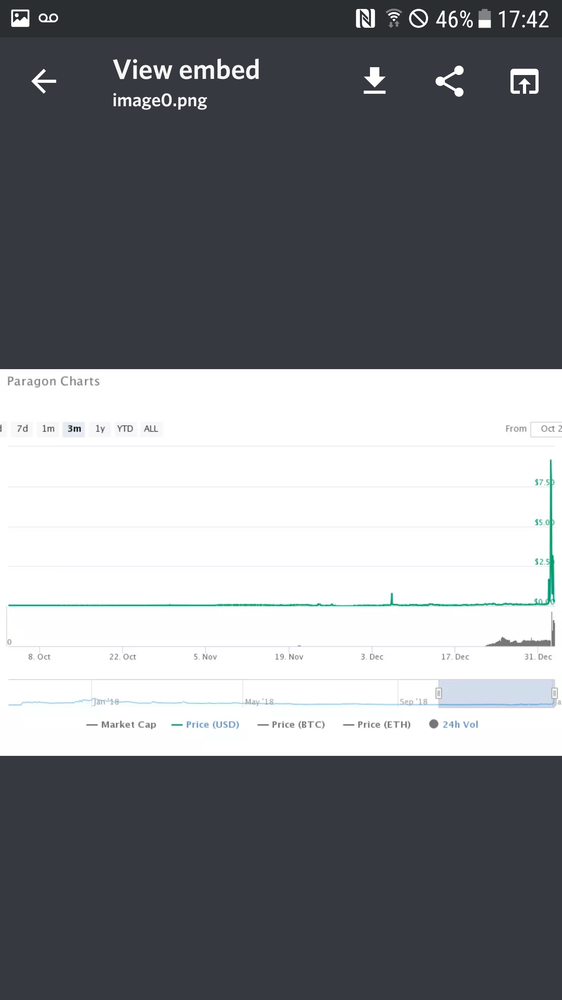The width and height of the screenshot is (562, 1000).
Task: Toggle the Price (BTC) series
Action: tap(291, 724)
